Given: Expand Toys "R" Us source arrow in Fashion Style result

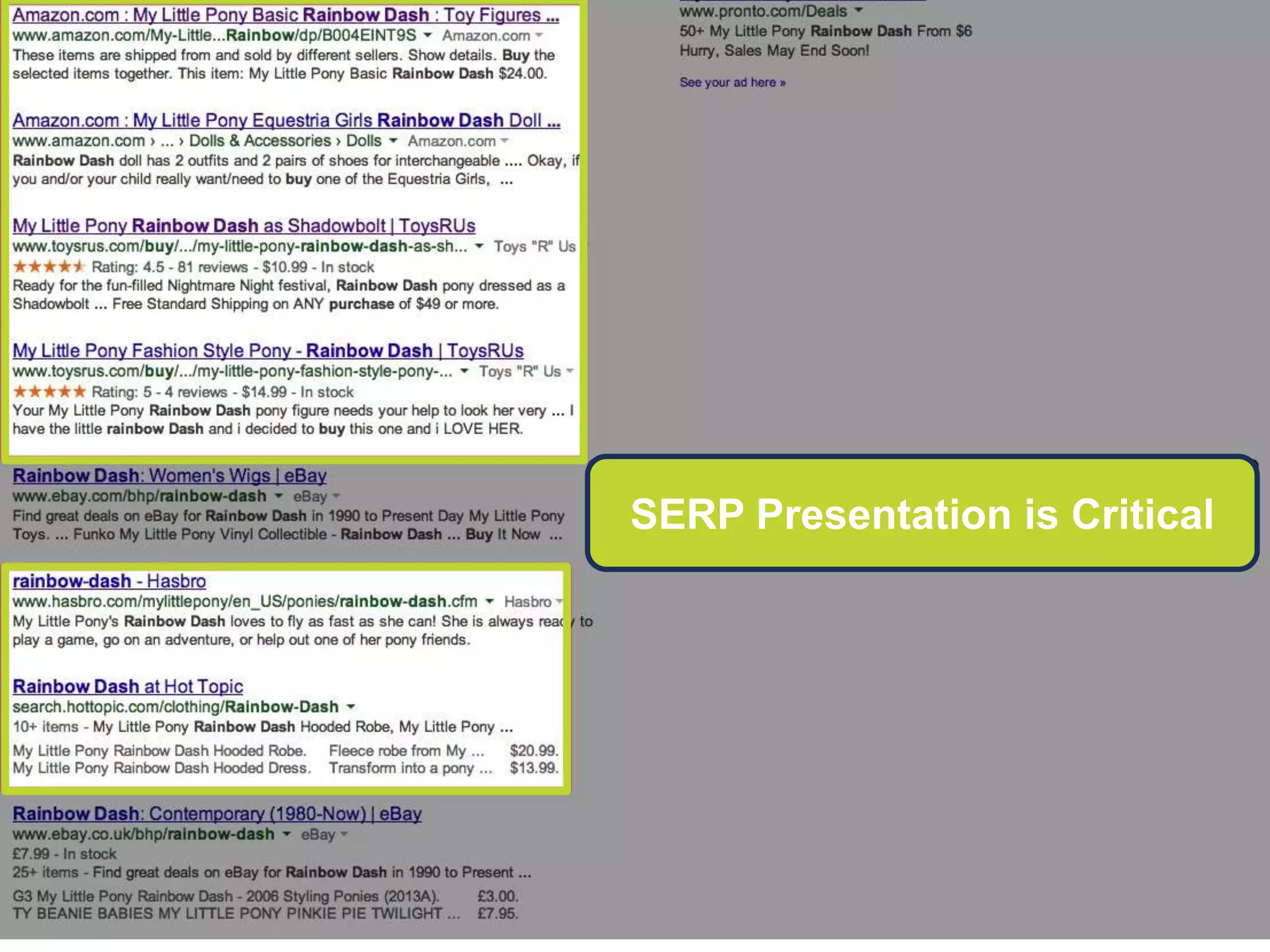Looking at the screenshot, I should tap(570, 371).
